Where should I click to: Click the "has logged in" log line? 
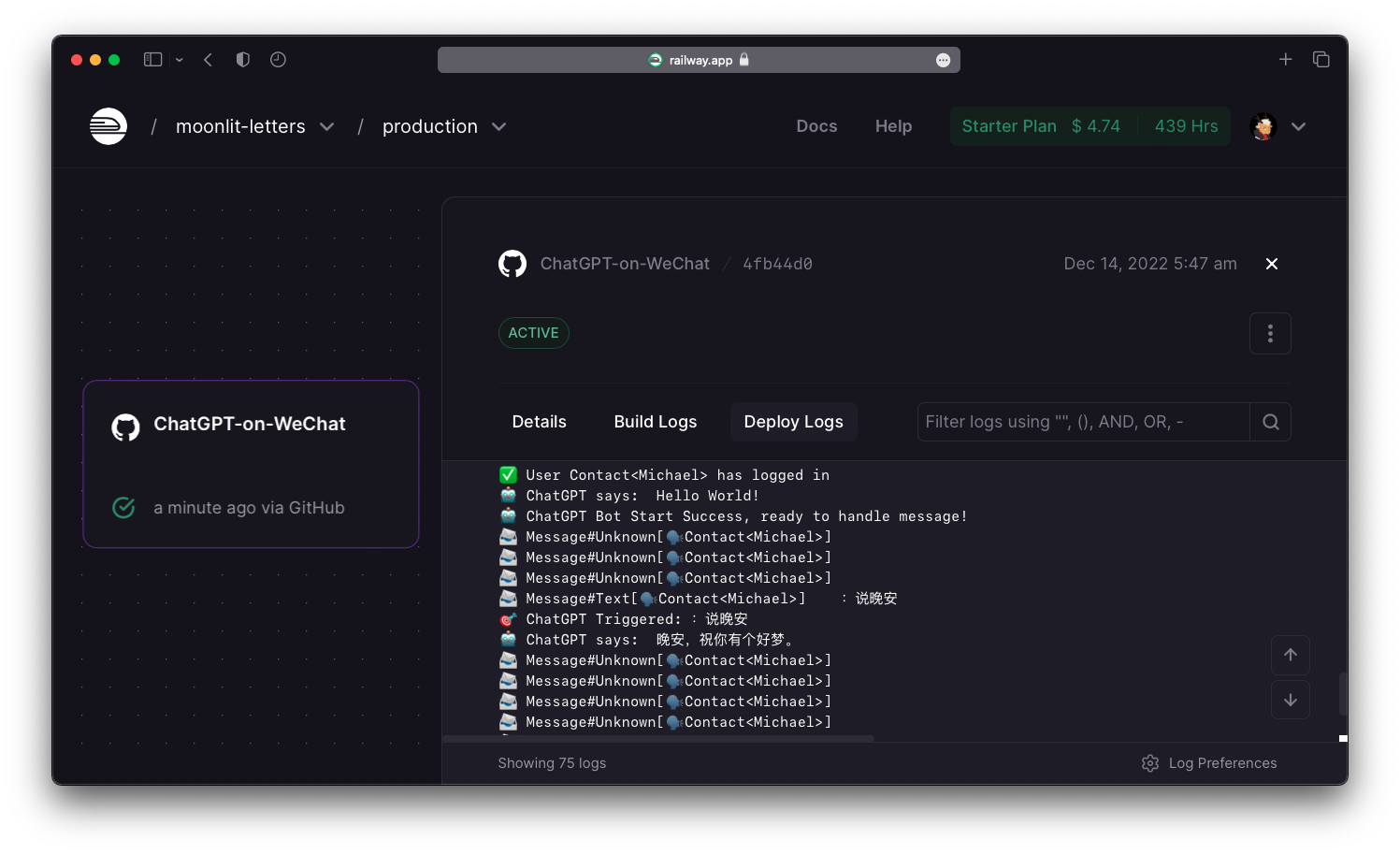664,475
